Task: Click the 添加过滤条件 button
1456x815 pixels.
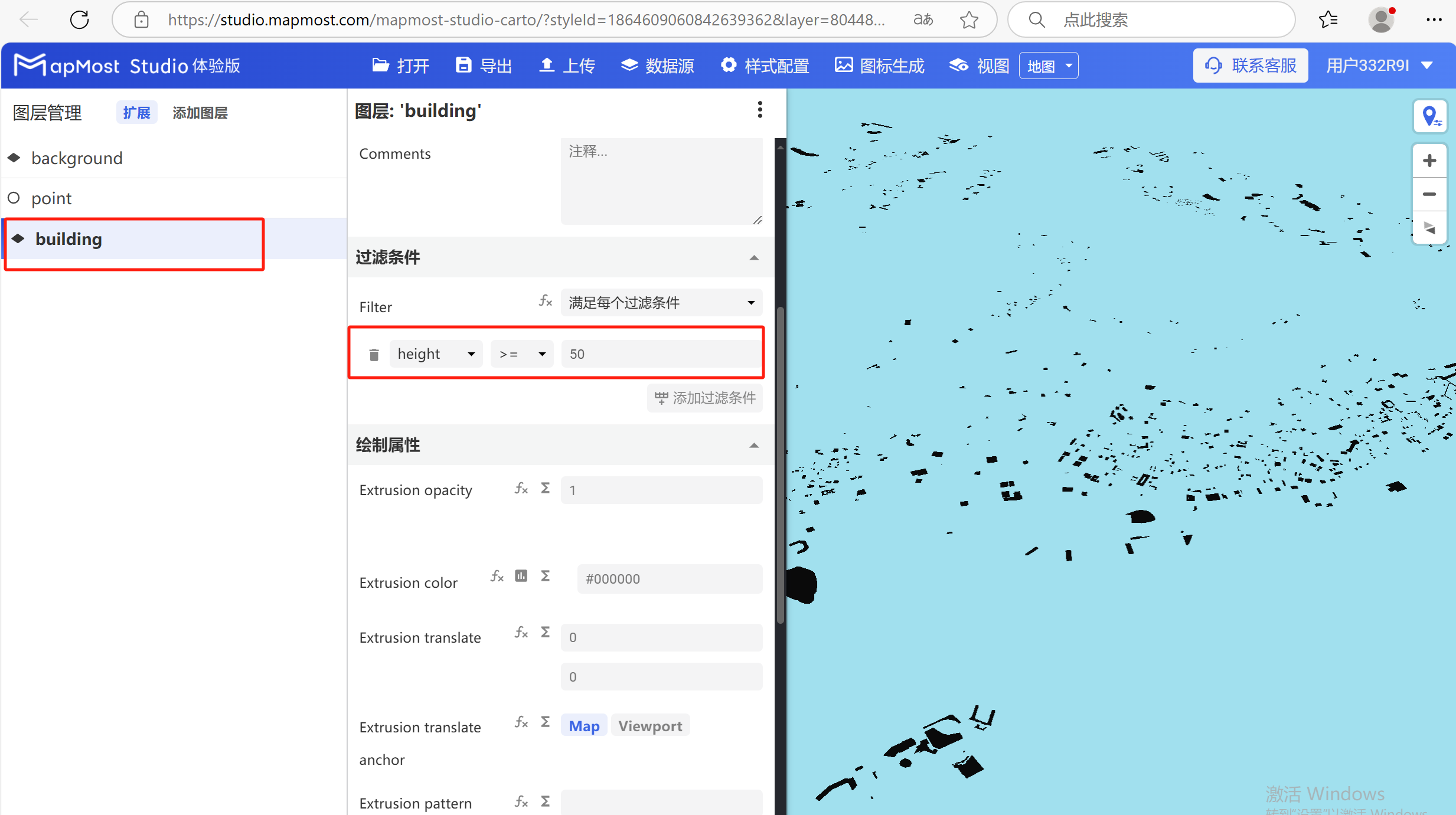Action: [704, 398]
